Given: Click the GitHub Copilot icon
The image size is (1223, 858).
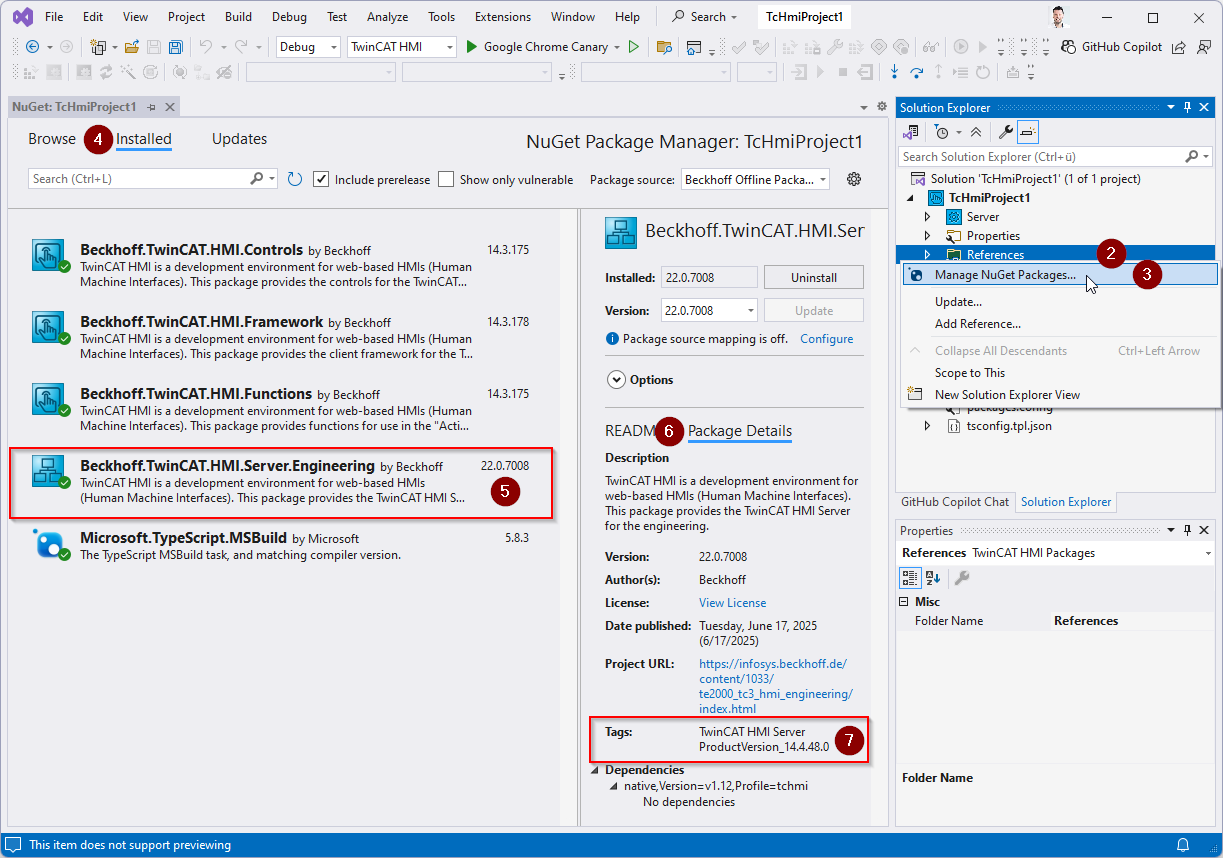Looking at the screenshot, I should pyautogui.click(x=1069, y=47).
